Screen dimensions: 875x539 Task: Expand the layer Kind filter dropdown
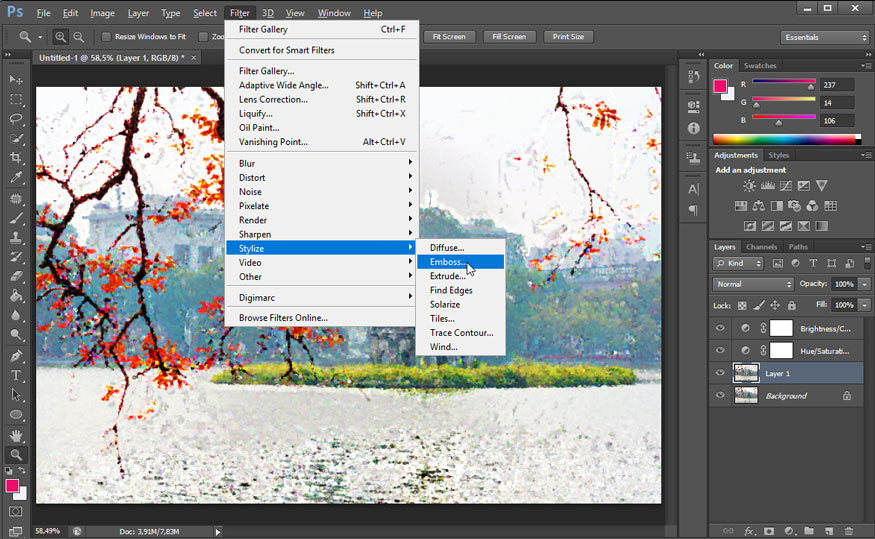coord(739,264)
